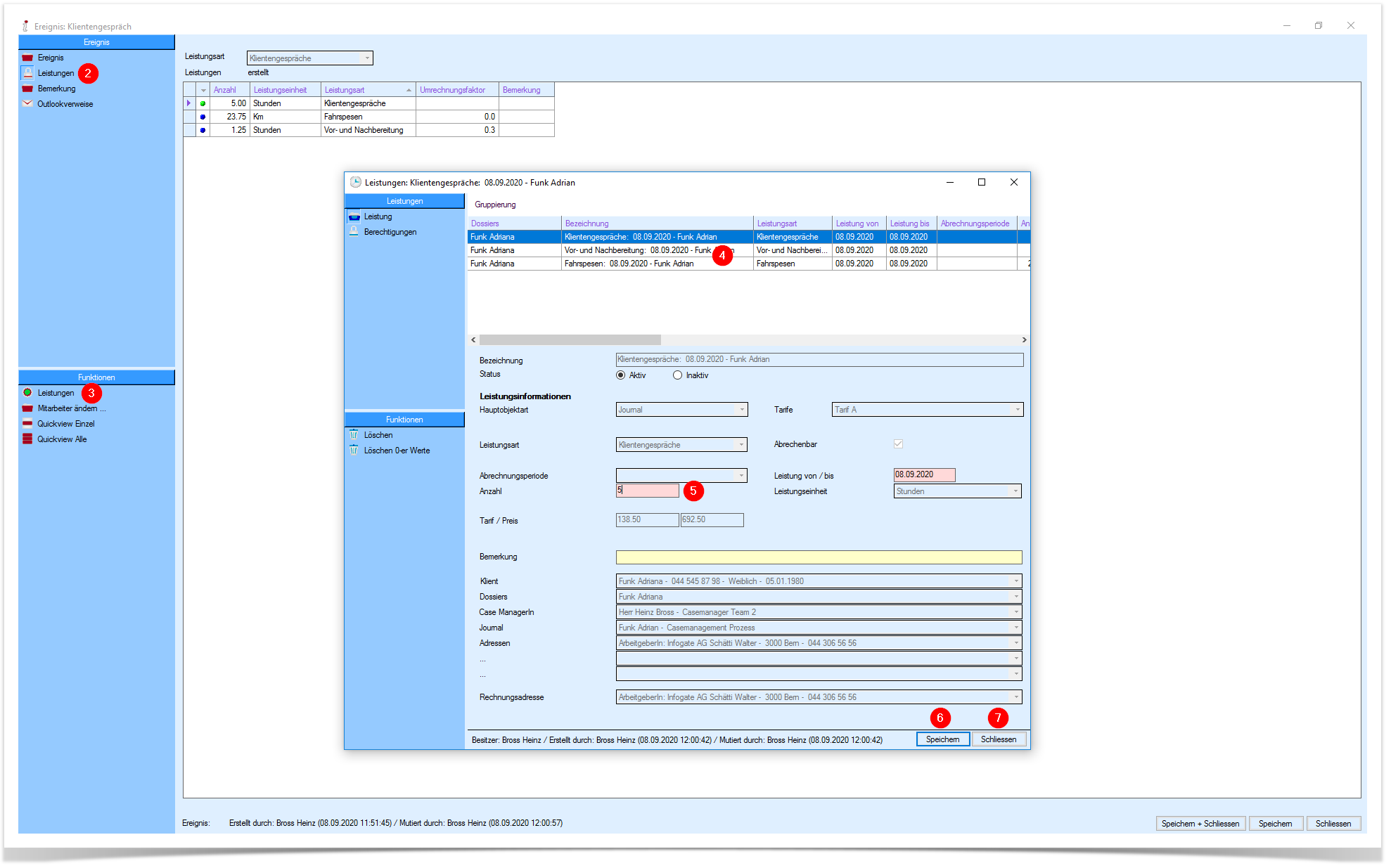The height and width of the screenshot is (868, 1391).
Task: Open the Bemerkung sidebar entry
Action: tap(56, 89)
